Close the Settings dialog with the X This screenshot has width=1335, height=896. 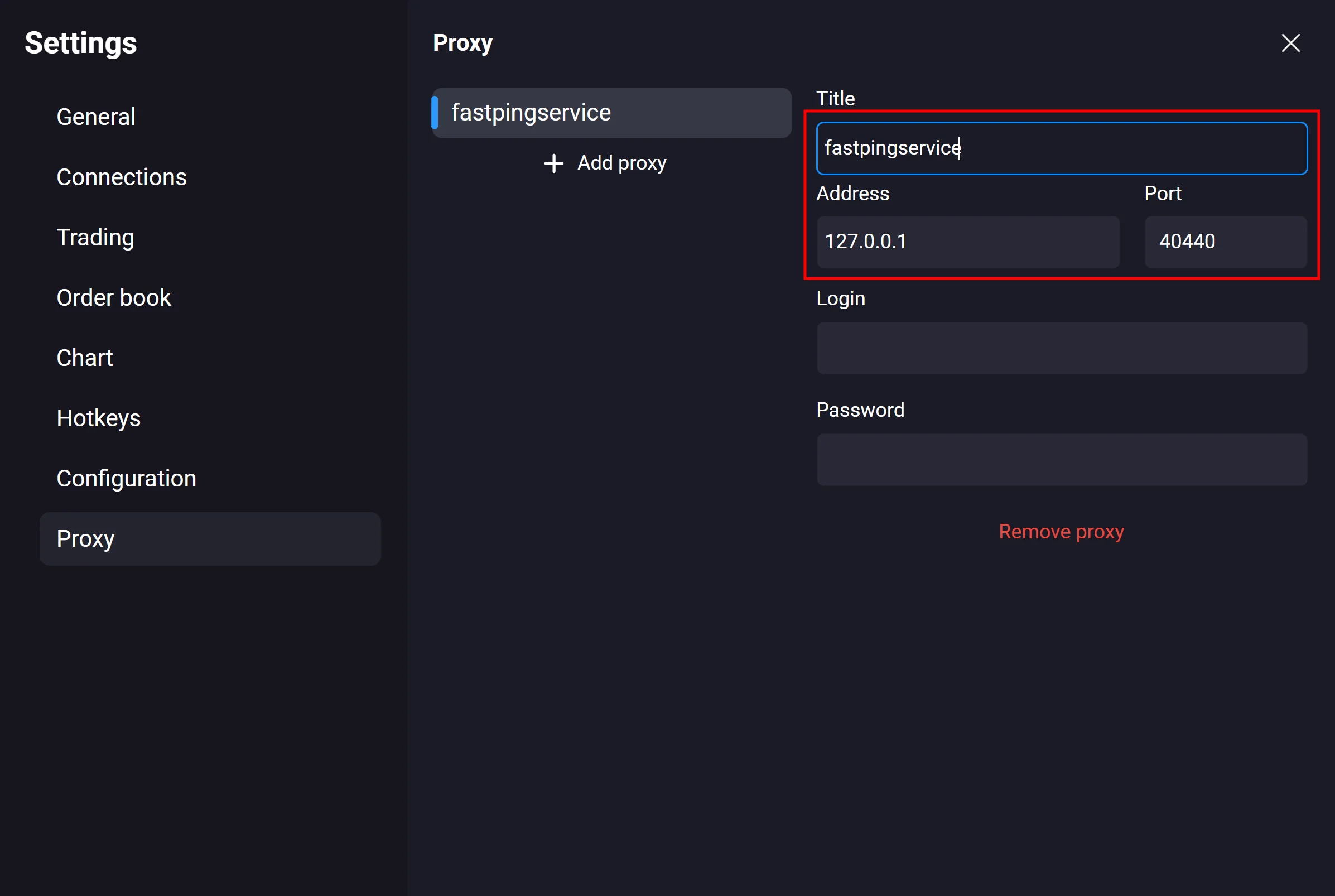click(x=1290, y=43)
